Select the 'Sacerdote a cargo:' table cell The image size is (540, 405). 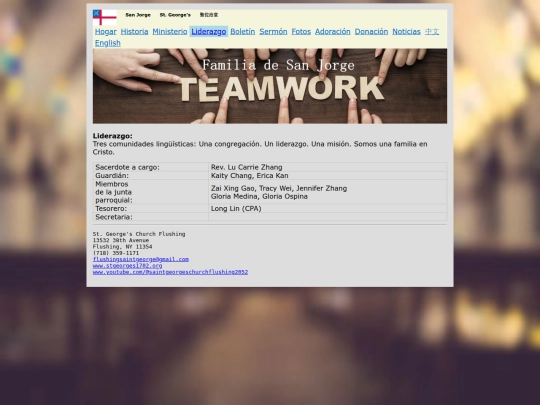(x=151, y=167)
